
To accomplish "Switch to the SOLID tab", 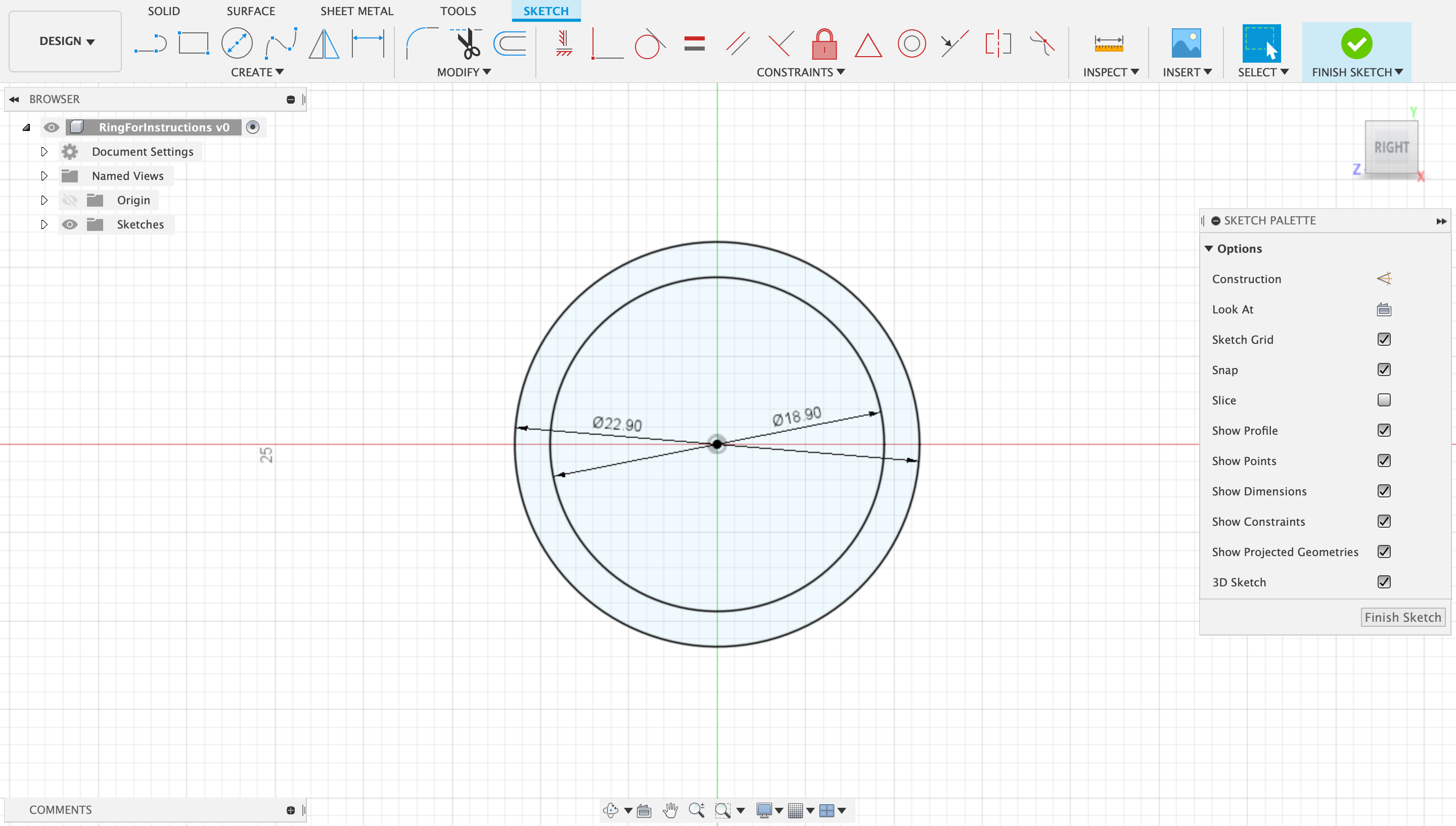I will click(163, 11).
